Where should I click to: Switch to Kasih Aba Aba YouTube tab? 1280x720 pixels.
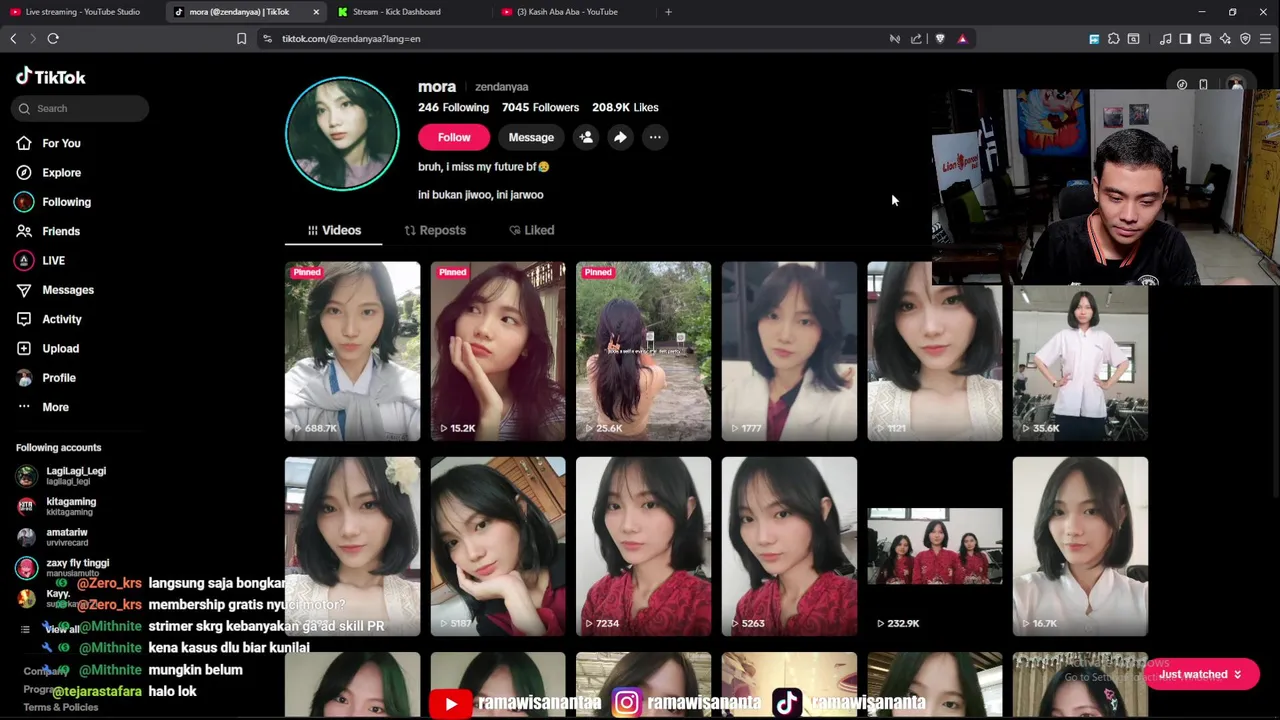[x=567, y=12]
